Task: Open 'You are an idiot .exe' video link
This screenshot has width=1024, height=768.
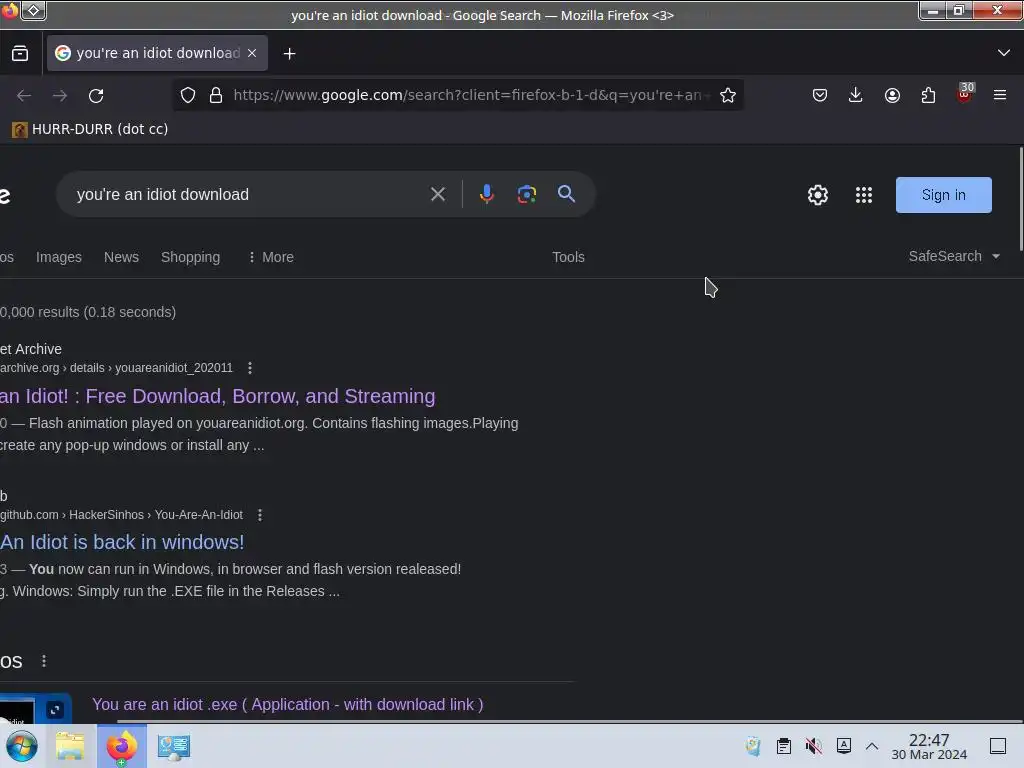Action: tap(287, 705)
